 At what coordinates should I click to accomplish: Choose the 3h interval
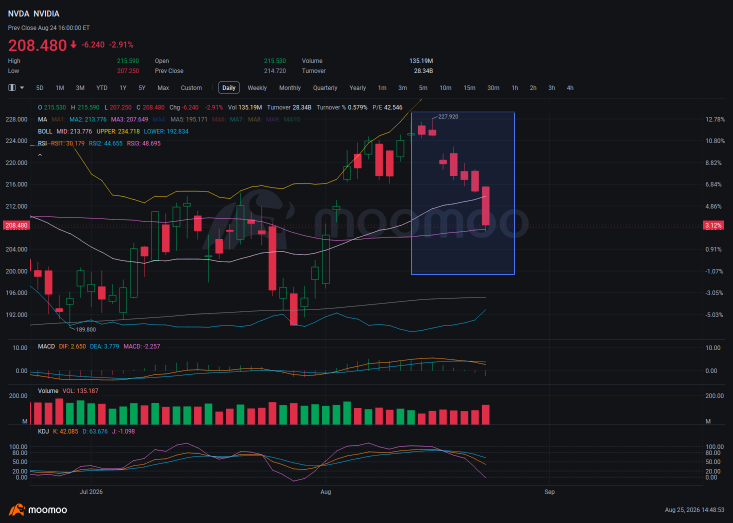552,88
